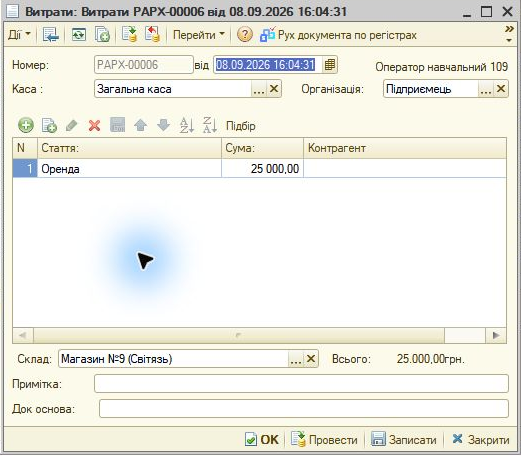521x456 pixels.
Task: Move the row up with the arrow icon
Action: click(x=140, y=125)
